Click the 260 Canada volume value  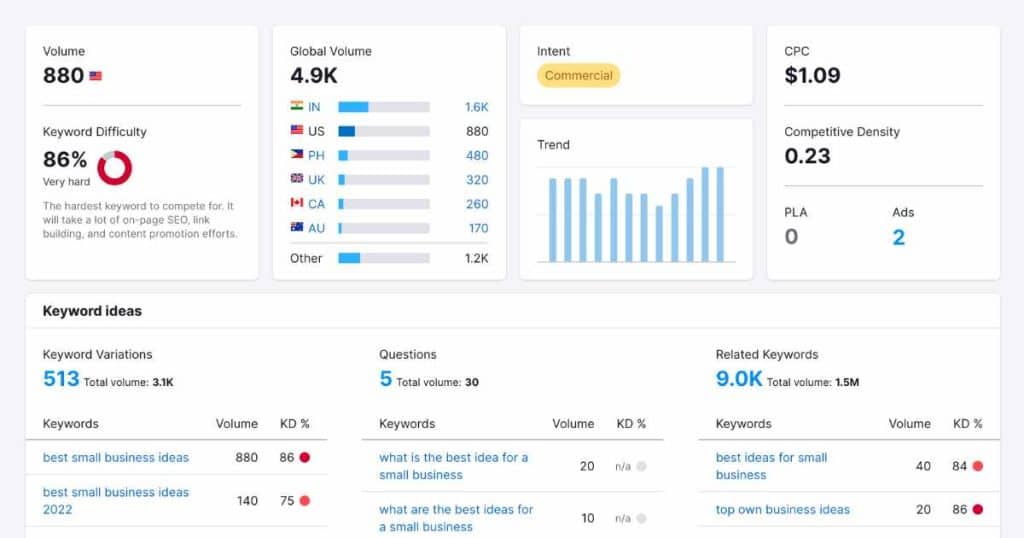click(x=477, y=204)
